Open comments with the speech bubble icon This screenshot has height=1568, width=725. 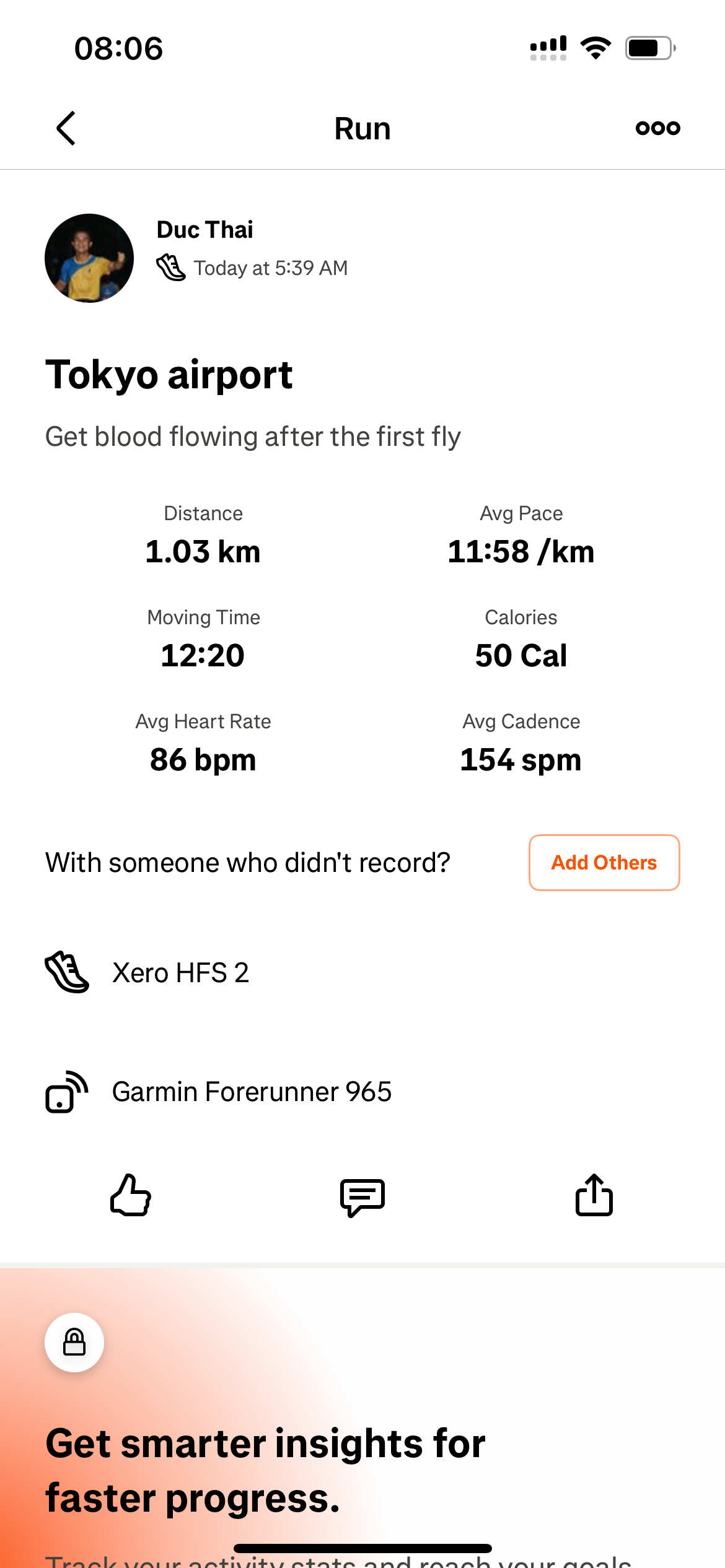(362, 1196)
